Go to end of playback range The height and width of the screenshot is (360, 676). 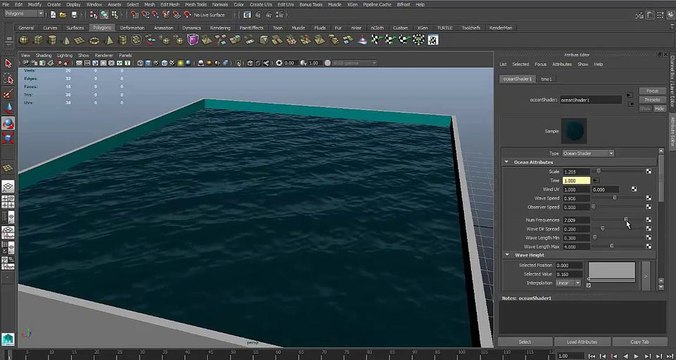pyautogui.click(x=669, y=356)
